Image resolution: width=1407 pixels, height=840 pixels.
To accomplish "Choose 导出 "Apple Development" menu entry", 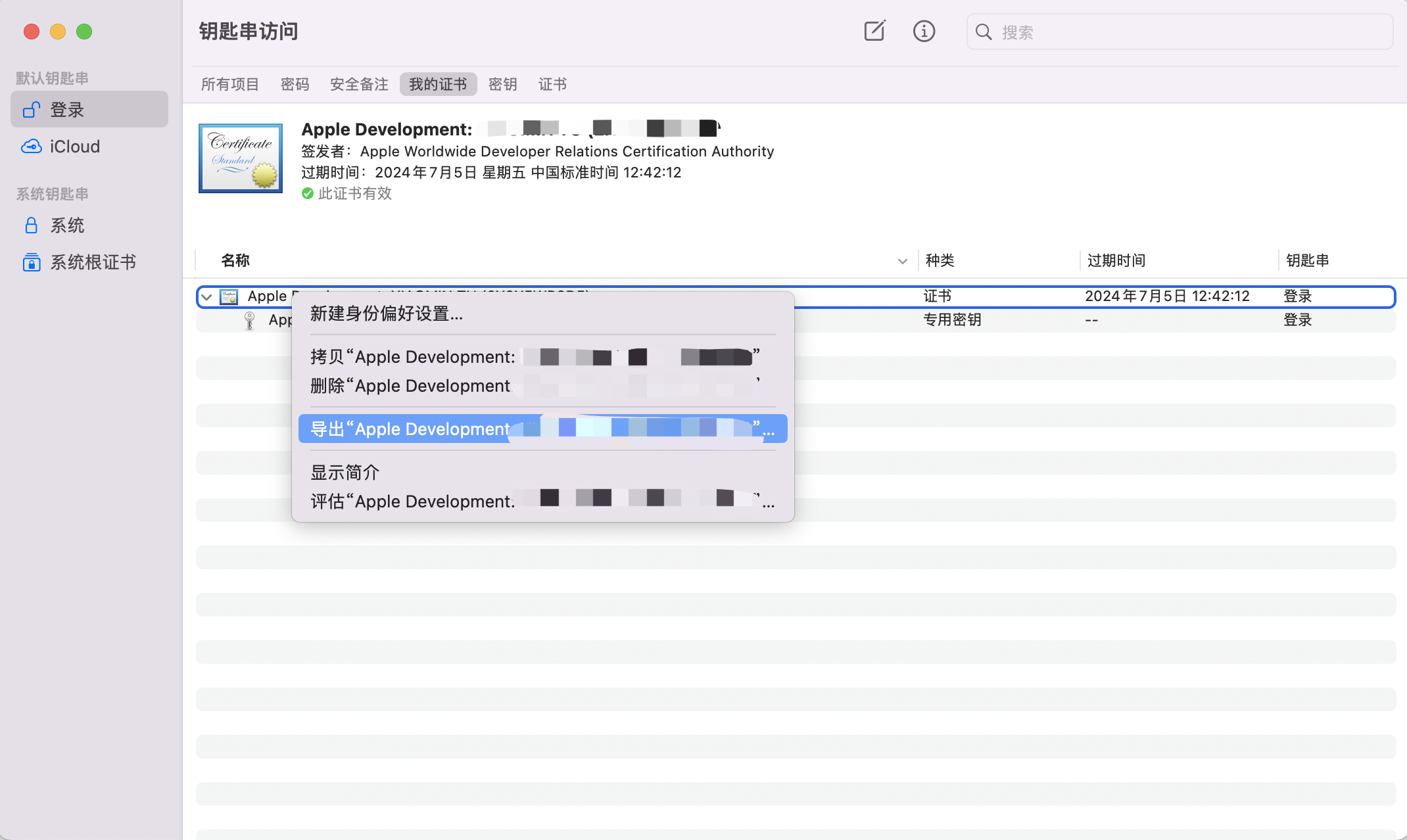I will 543,429.
